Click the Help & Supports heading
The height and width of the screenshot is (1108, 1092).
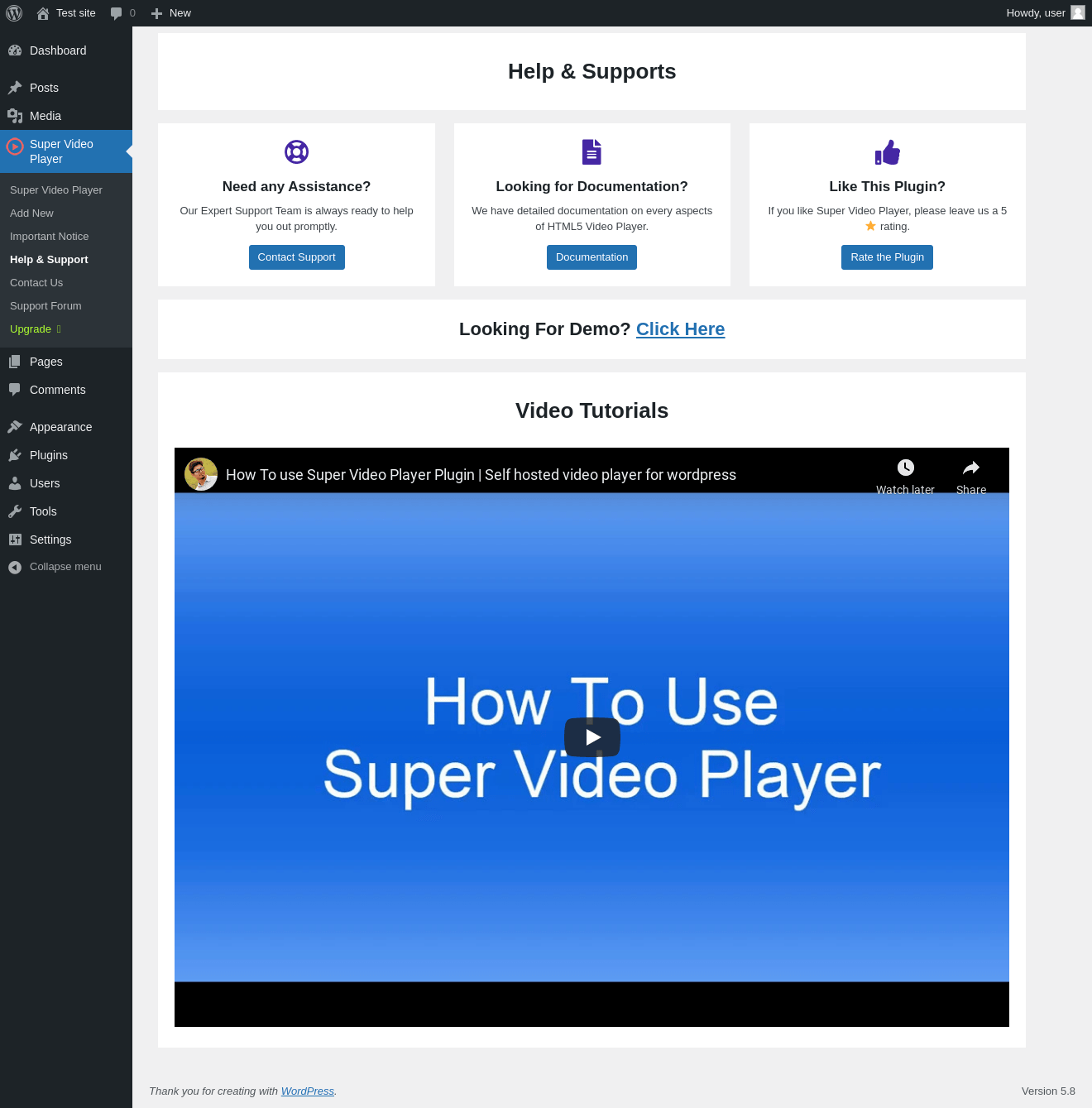[x=591, y=71]
